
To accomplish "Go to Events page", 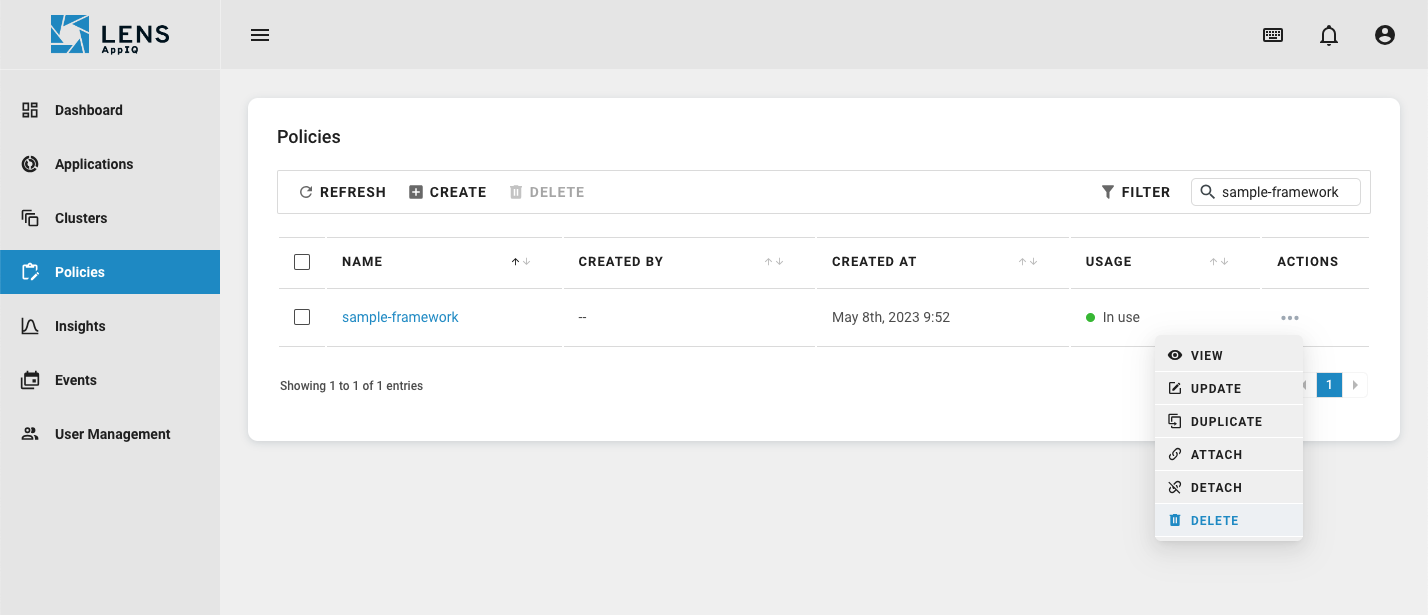I will tap(110, 380).
